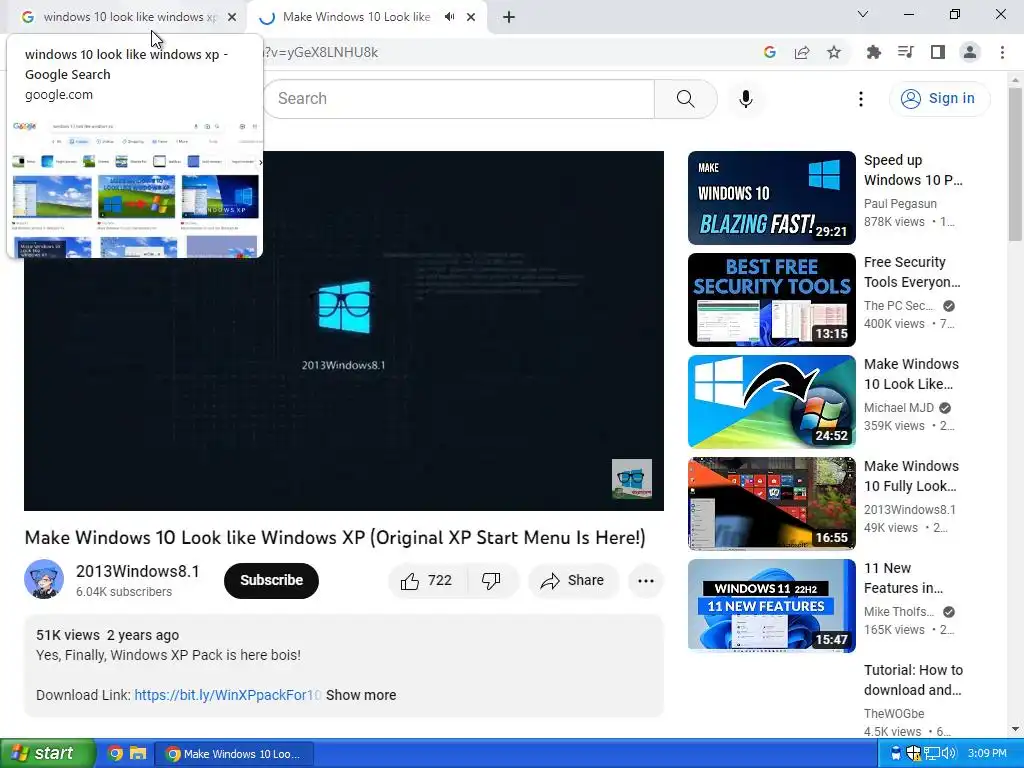Click the YouTube search magnifier button
The image size is (1024, 768).
tap(686, 99)
